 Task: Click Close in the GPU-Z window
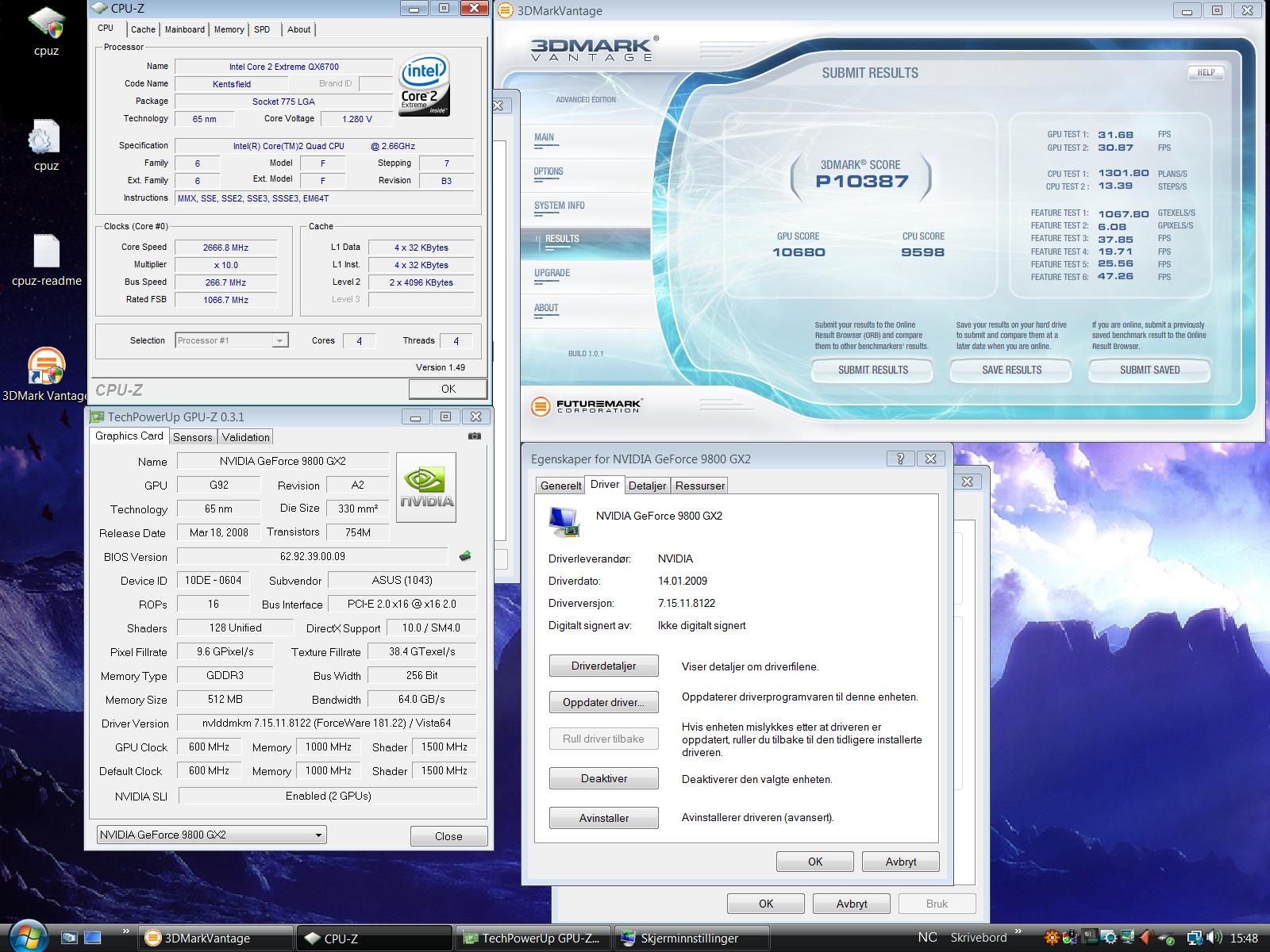(448, 836)
